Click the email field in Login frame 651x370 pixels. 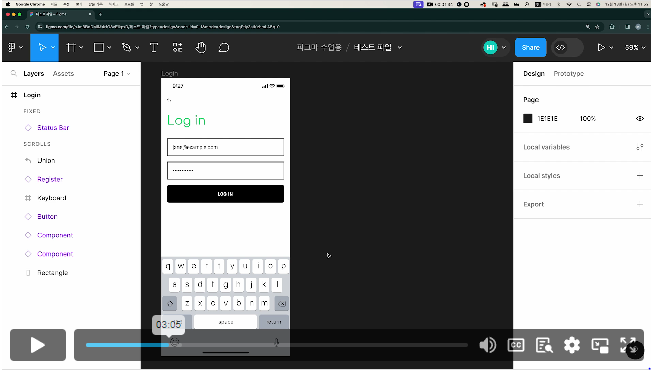coord(225,147)
